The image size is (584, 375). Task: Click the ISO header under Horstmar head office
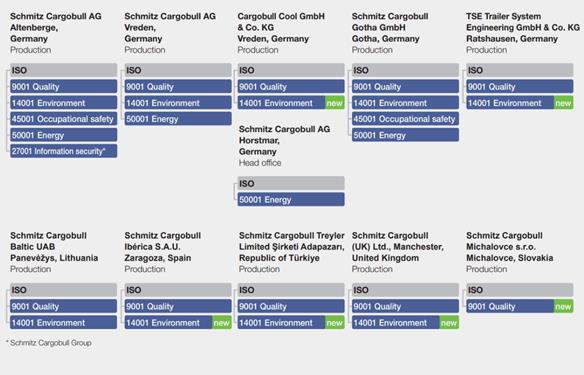coord(291,183)
